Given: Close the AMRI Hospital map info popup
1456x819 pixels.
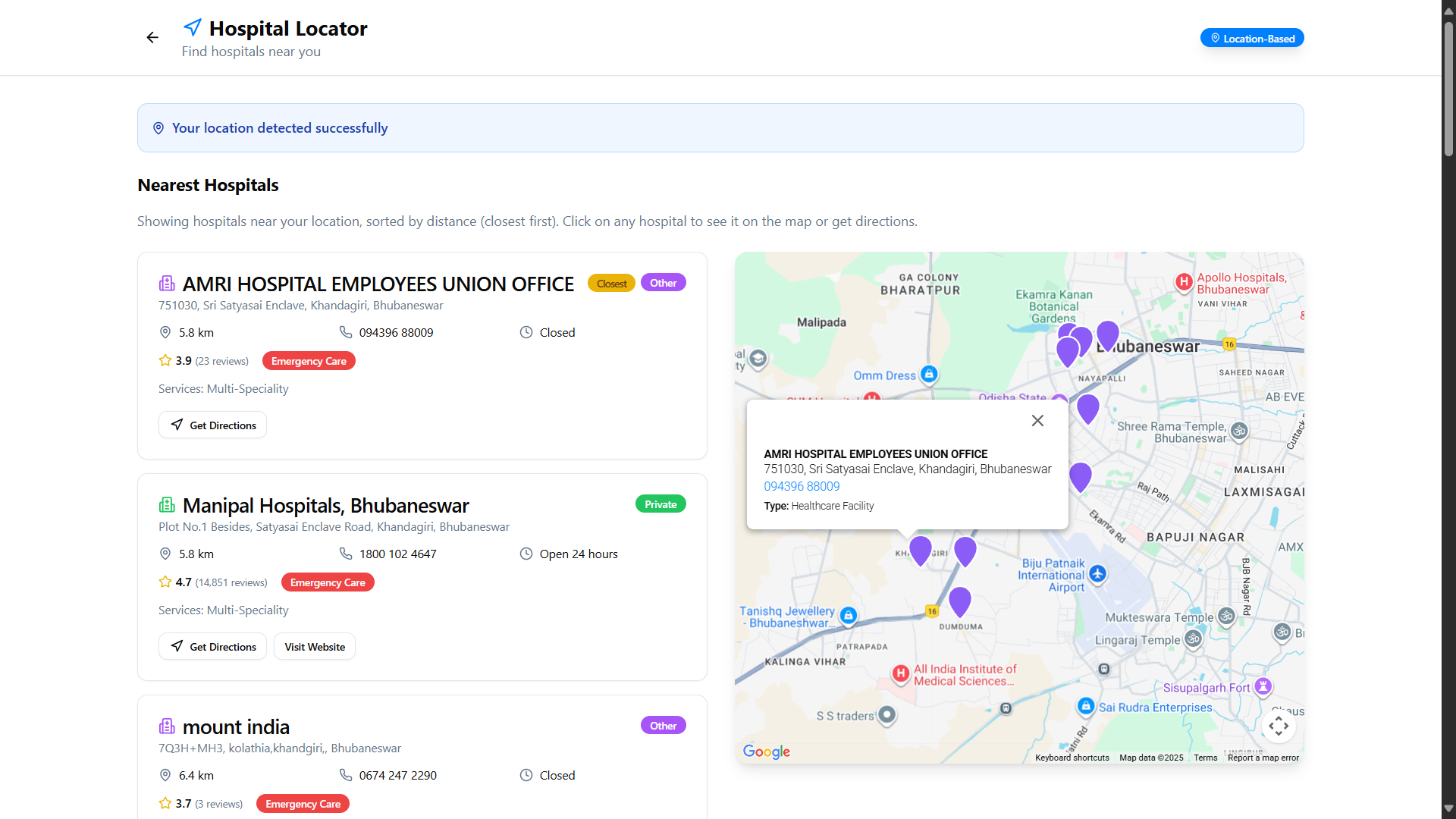Looking at the screenshot, I should 1037,420.
